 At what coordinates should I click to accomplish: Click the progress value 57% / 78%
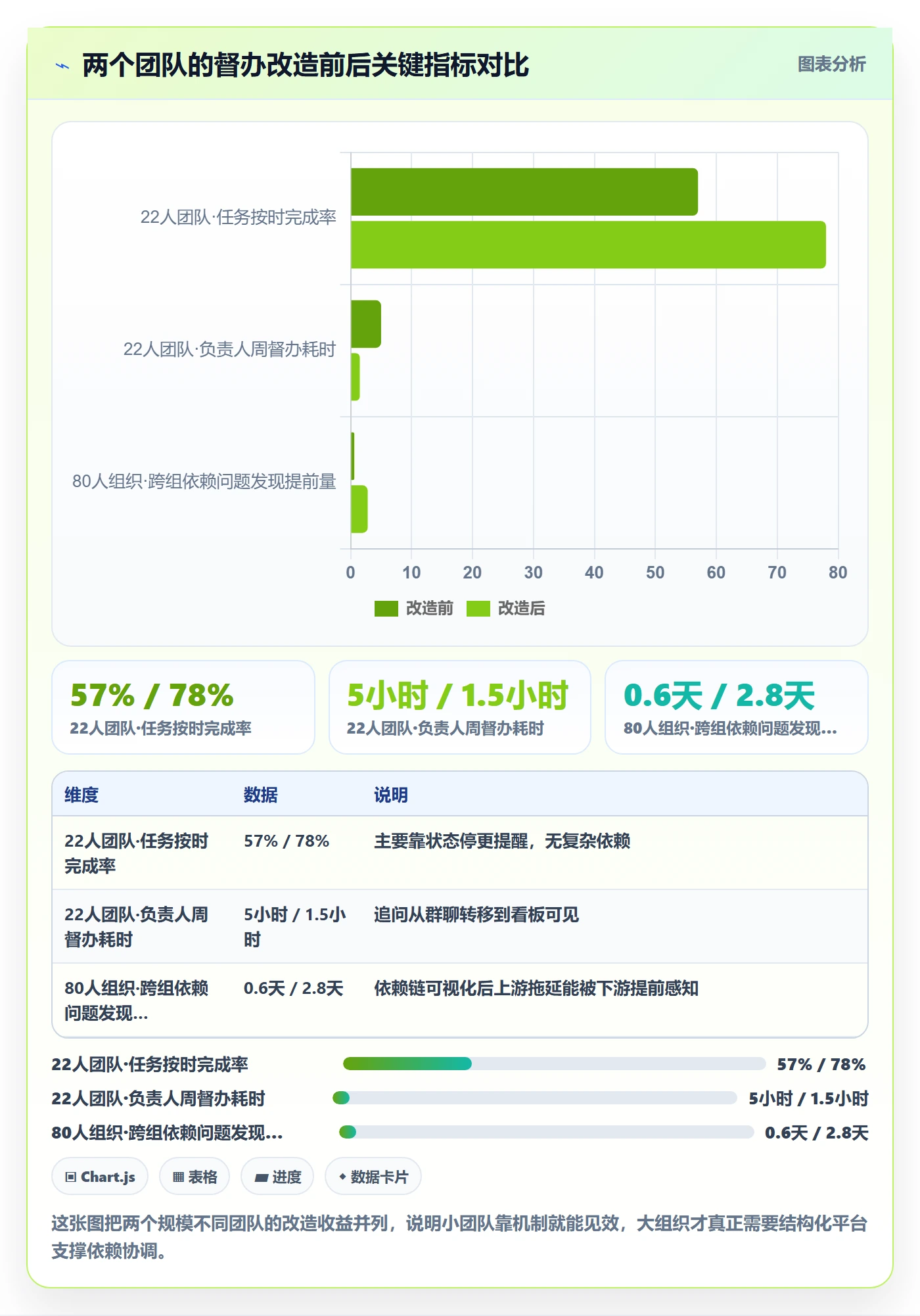pyautogui.click(x=821, y=1064)
